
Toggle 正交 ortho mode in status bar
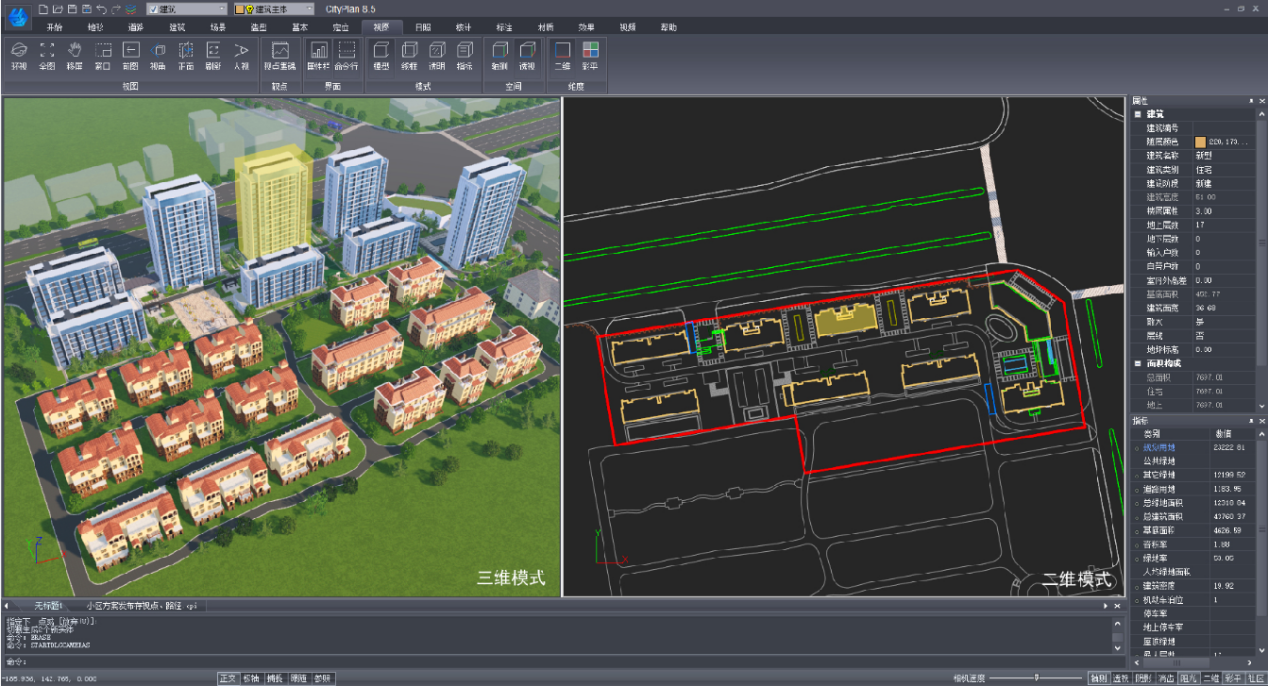pos(230,679)
